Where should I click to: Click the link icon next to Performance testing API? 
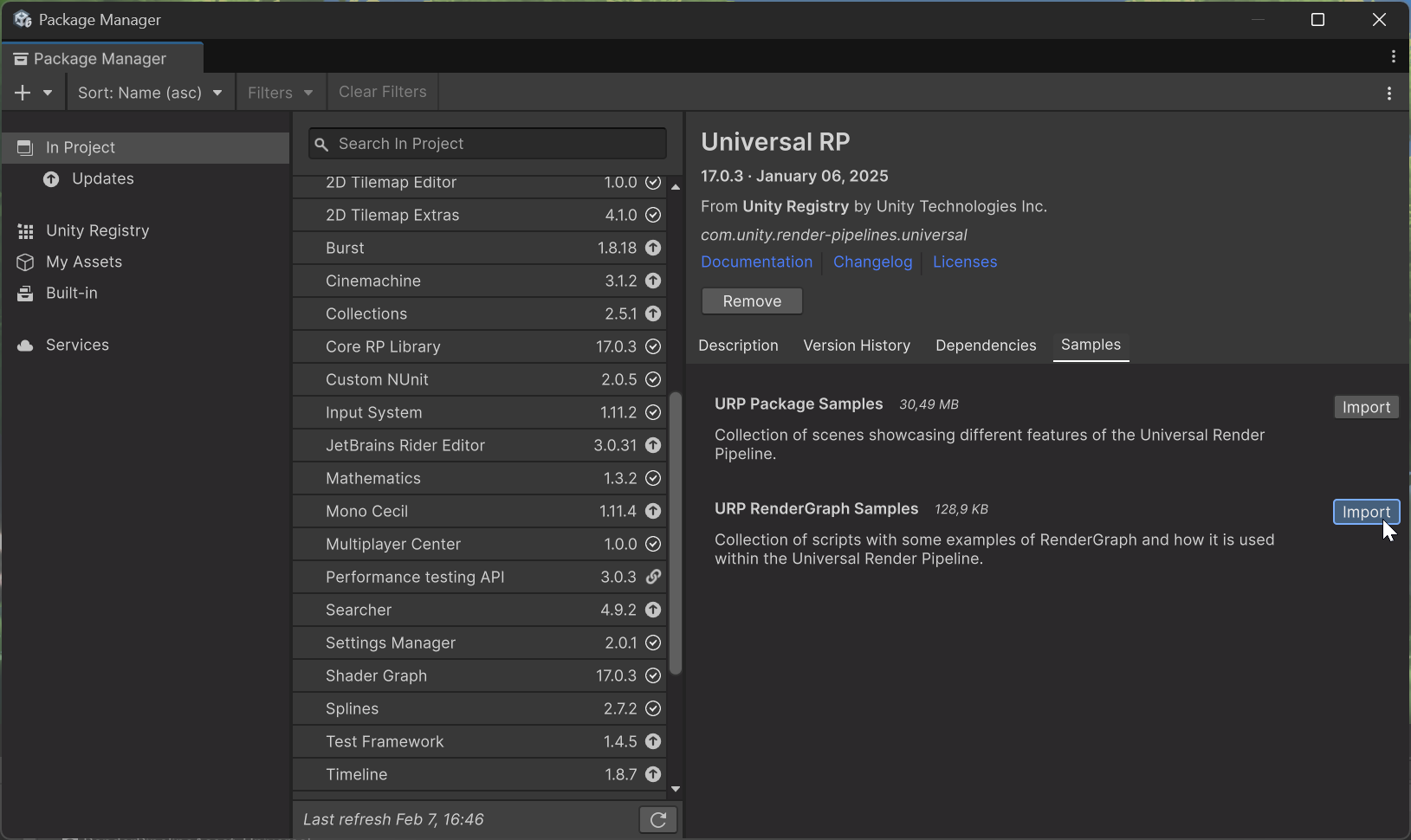653,577
